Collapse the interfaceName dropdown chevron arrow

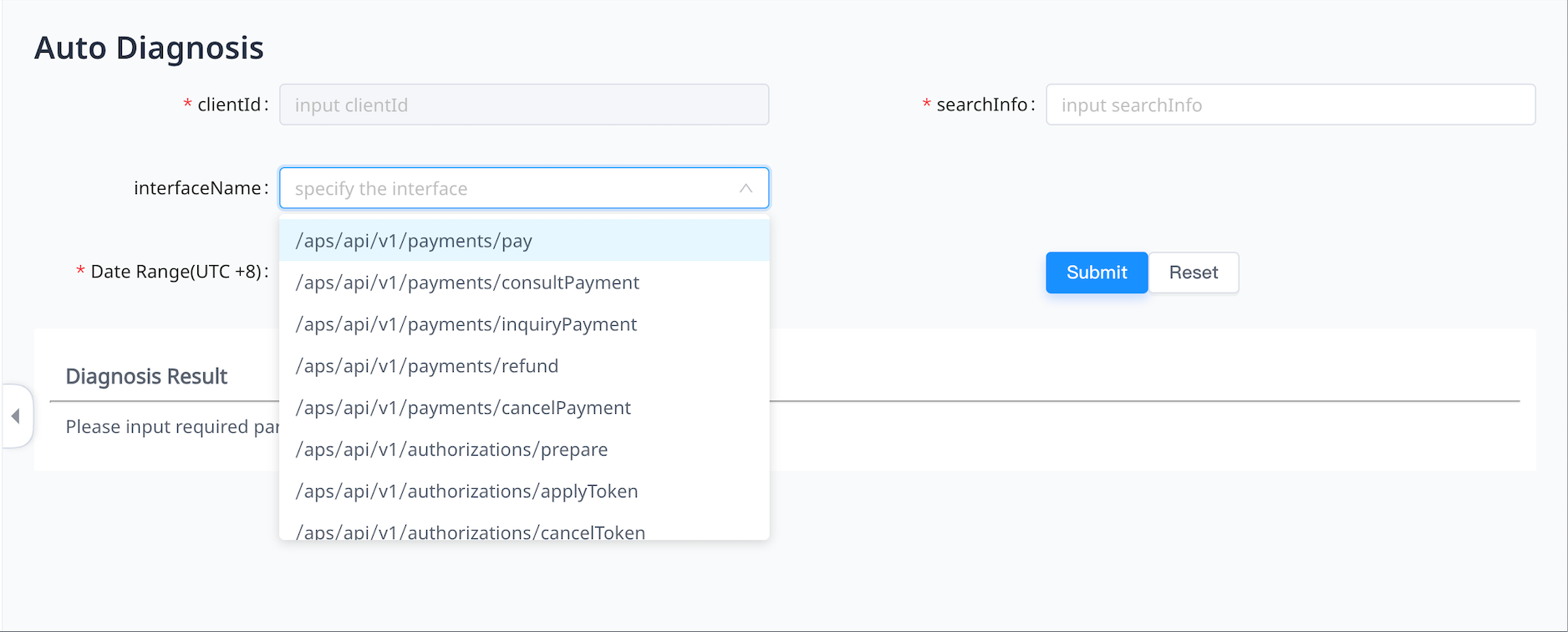pyautogui.click(x=746, y=189)
